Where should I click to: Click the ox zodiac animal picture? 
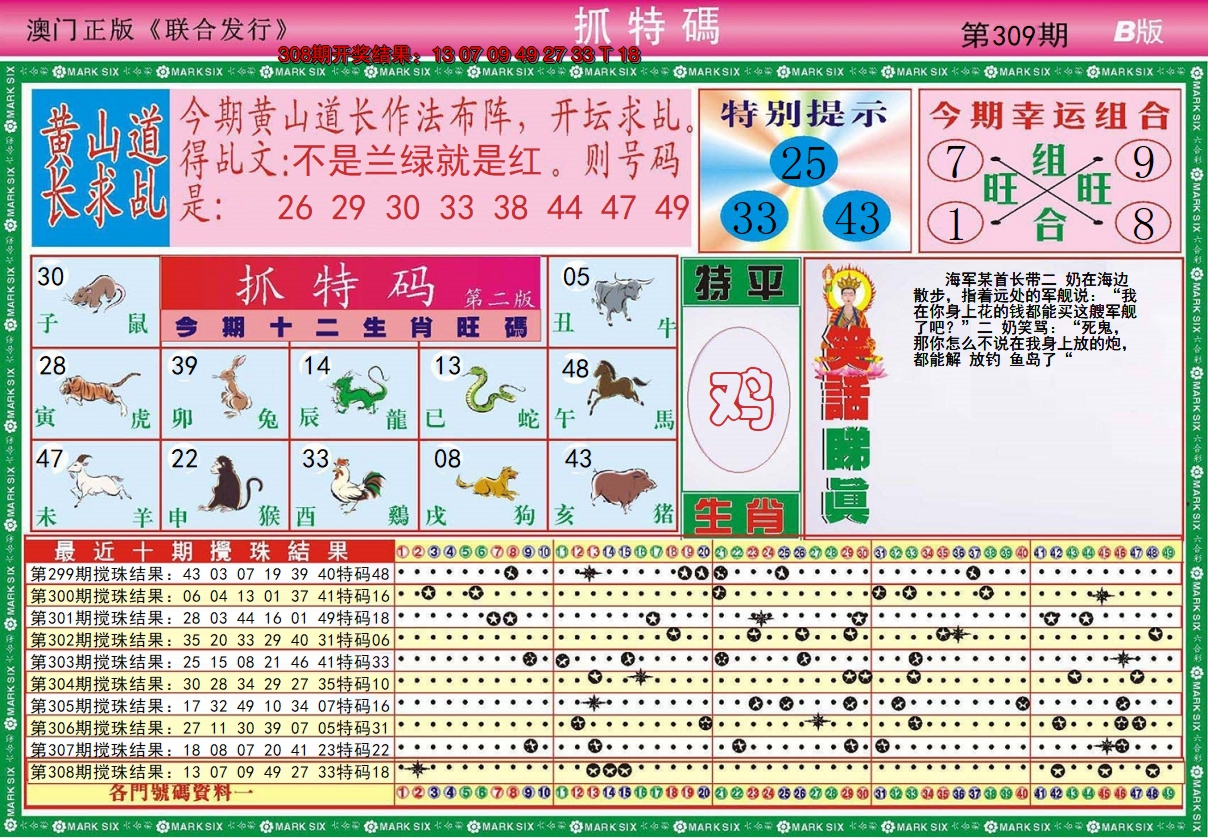(x=623, y=295)
